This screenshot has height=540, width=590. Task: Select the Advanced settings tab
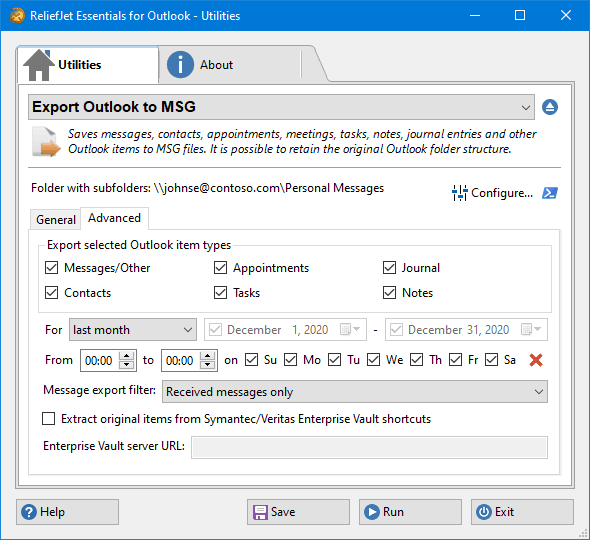(x=114, y=218)
